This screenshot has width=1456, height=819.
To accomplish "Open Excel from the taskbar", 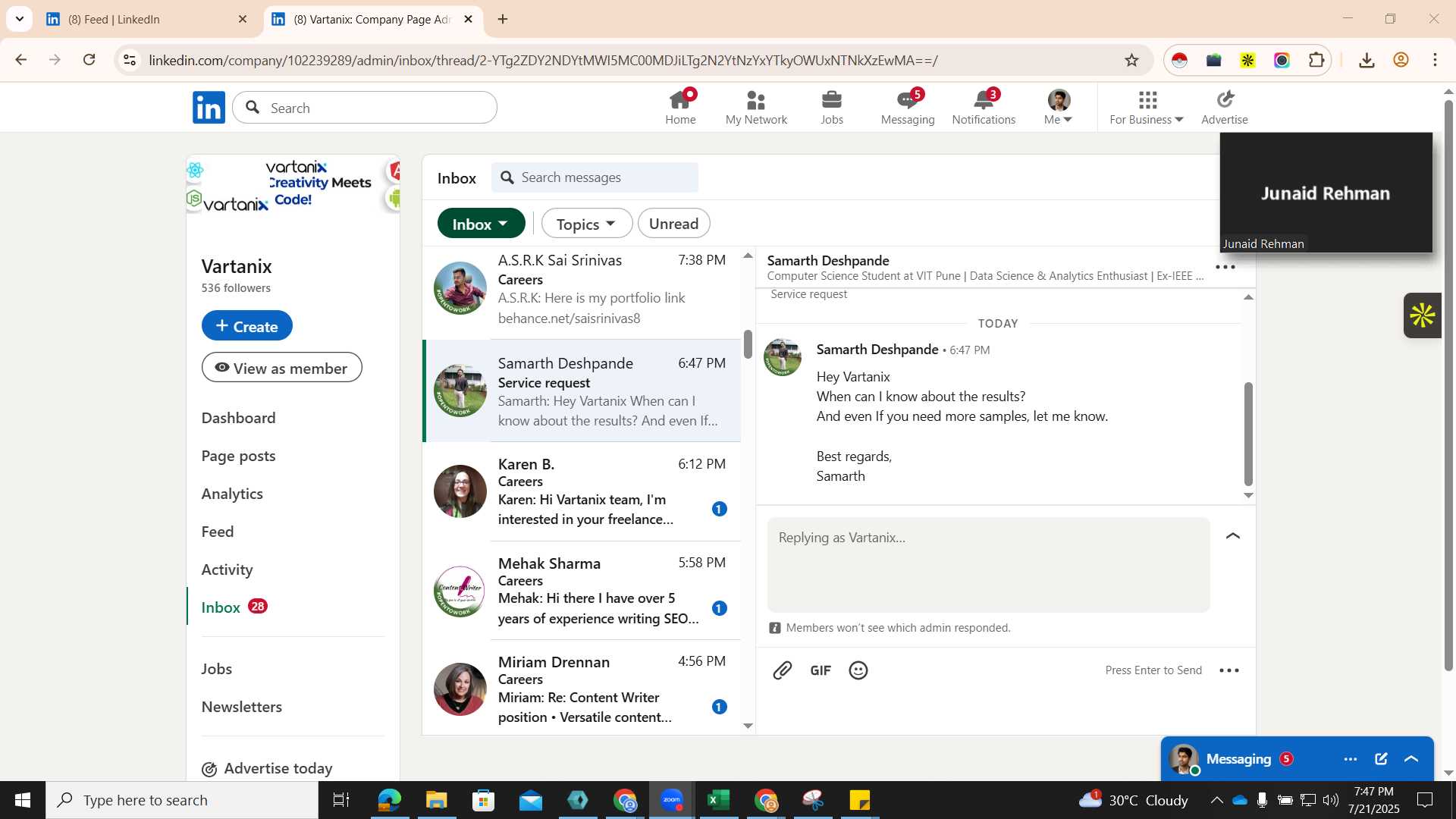I will (x=718, y=800).
